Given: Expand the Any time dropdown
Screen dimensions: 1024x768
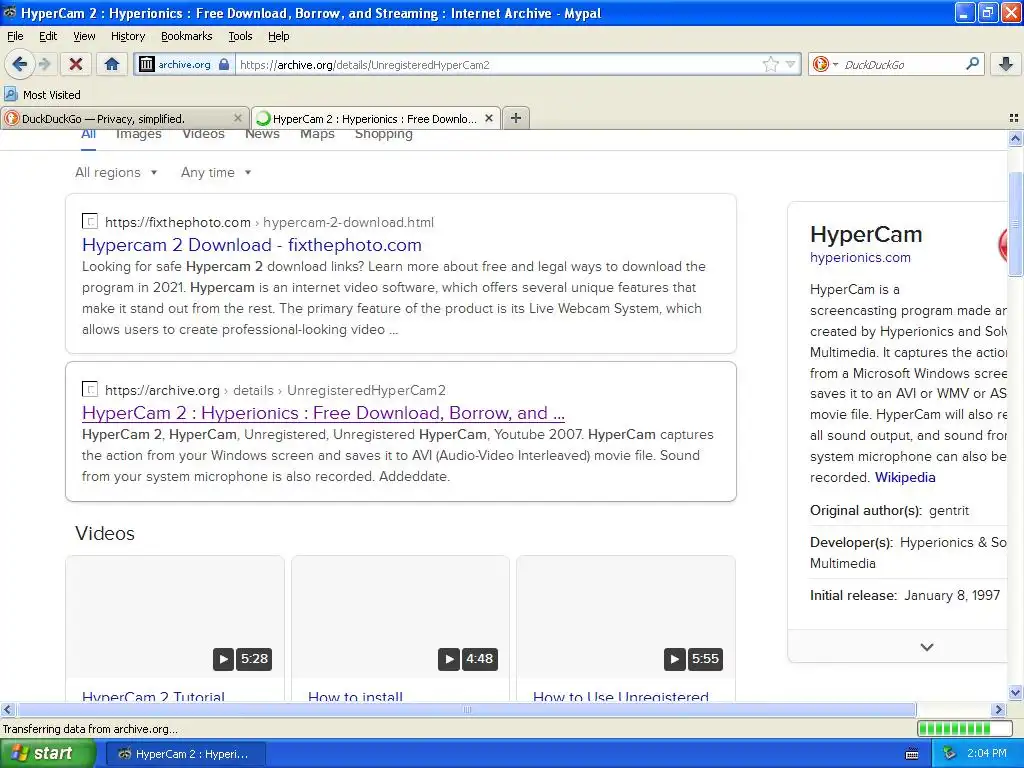Looking at the screenshot, I should (x=216, y=172).
